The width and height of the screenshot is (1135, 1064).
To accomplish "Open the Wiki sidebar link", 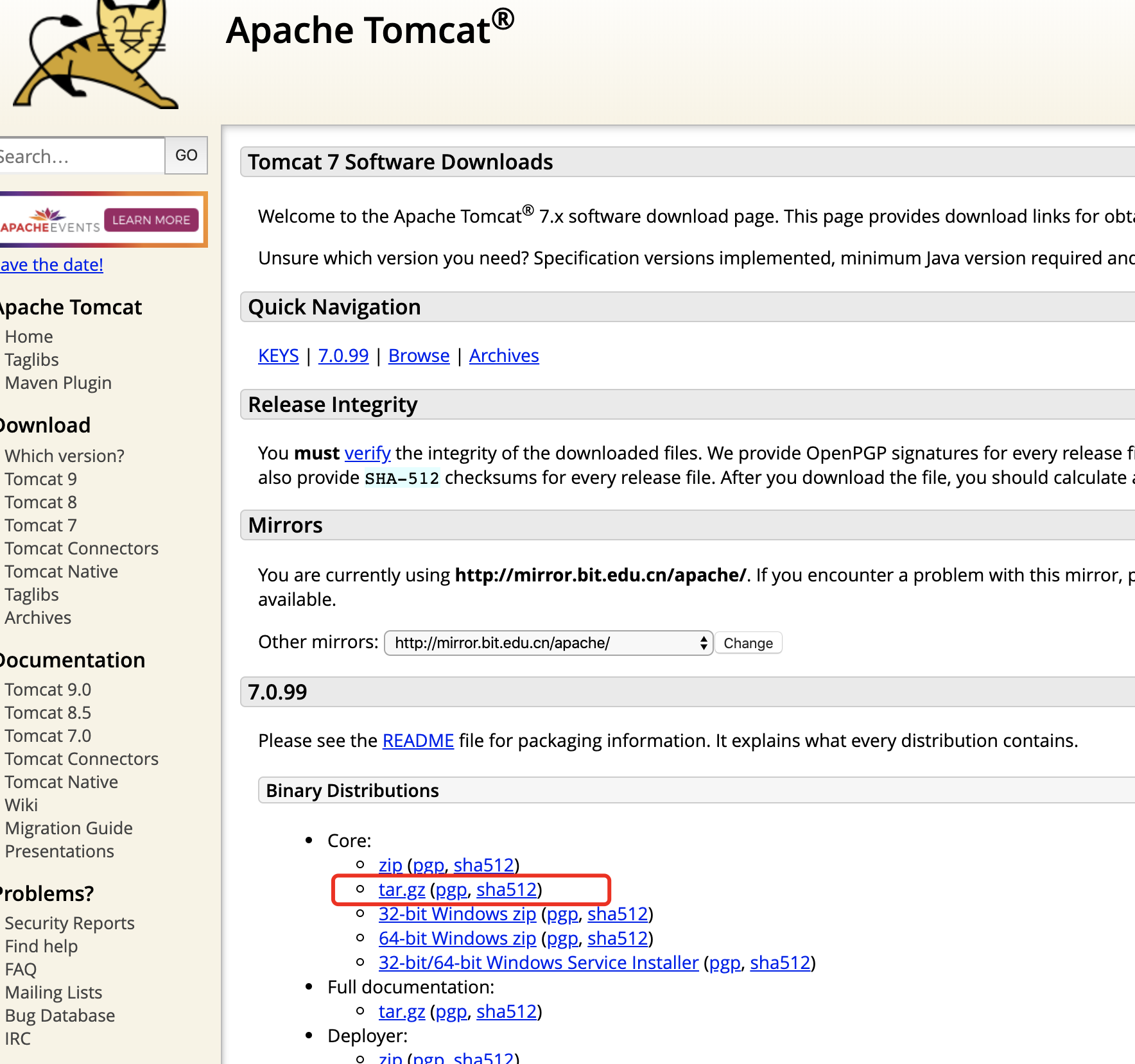I will tap(21, 805).
